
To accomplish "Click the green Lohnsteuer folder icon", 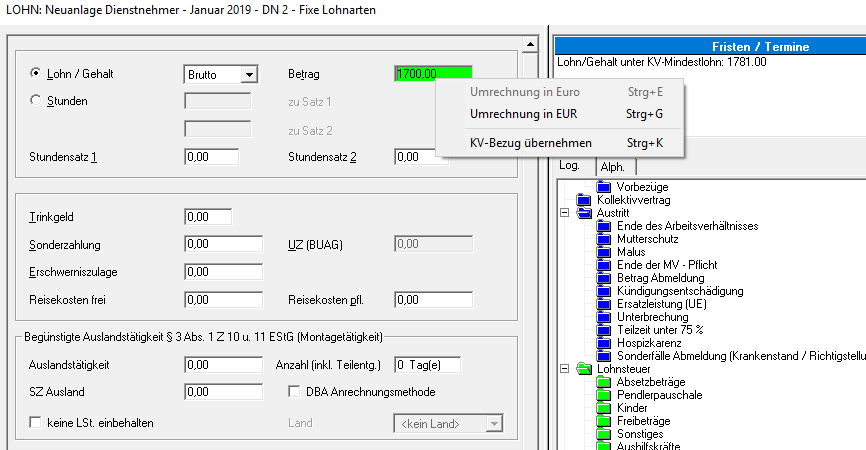I will pyautogui.click(x=585, y=369).
